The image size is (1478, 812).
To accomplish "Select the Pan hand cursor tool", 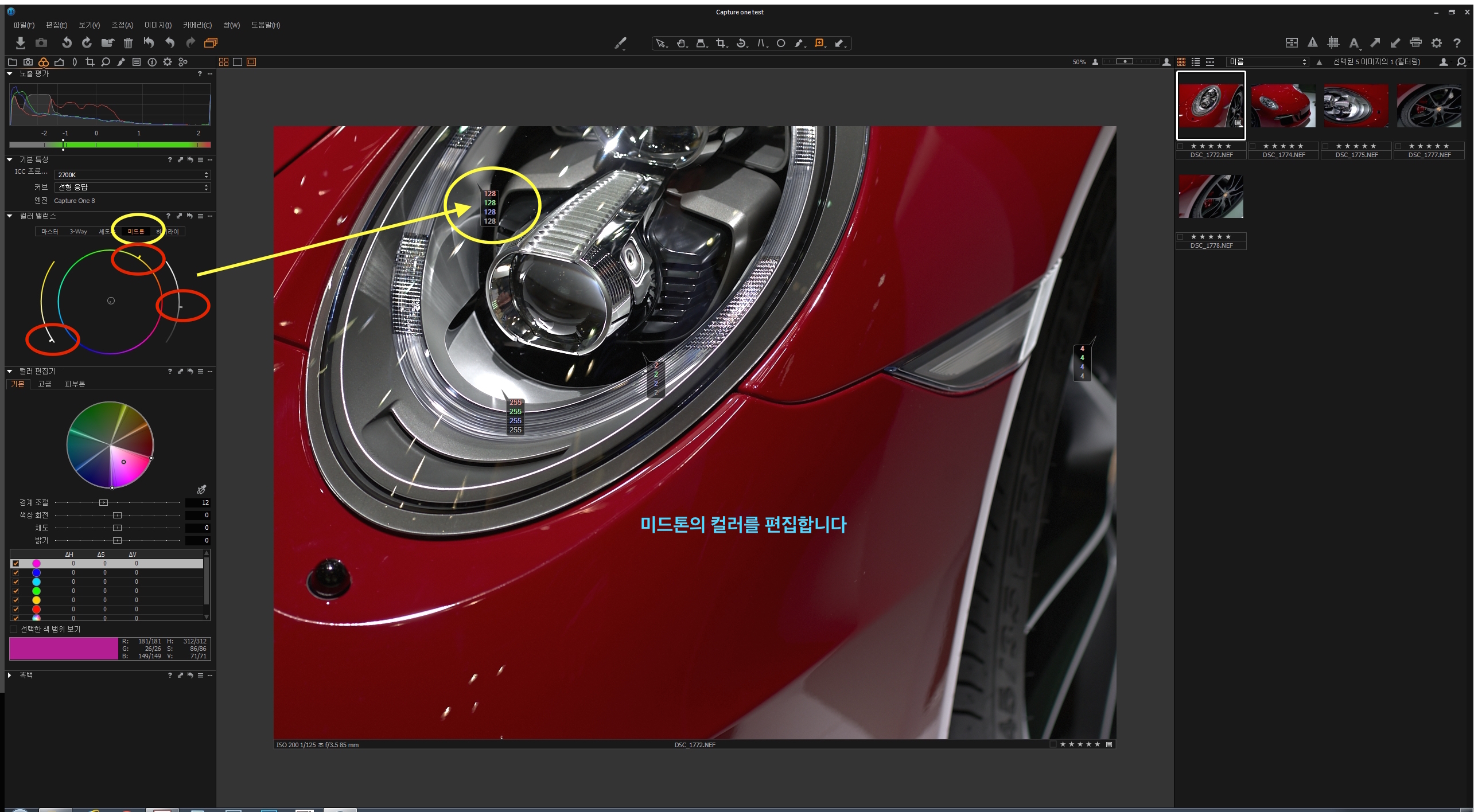I will tap(681, 43).
